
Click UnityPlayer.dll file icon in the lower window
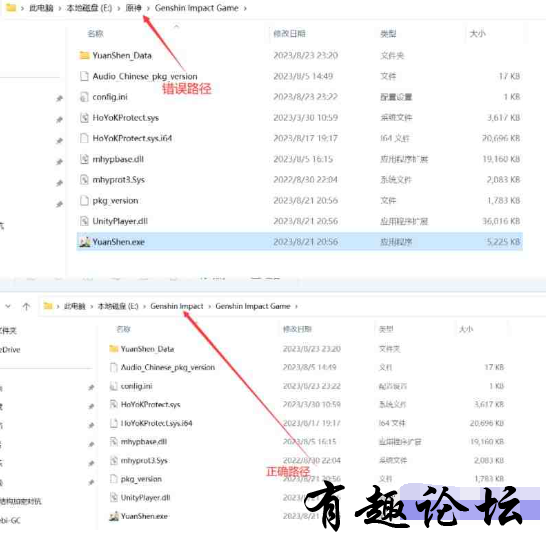point(114,498)
